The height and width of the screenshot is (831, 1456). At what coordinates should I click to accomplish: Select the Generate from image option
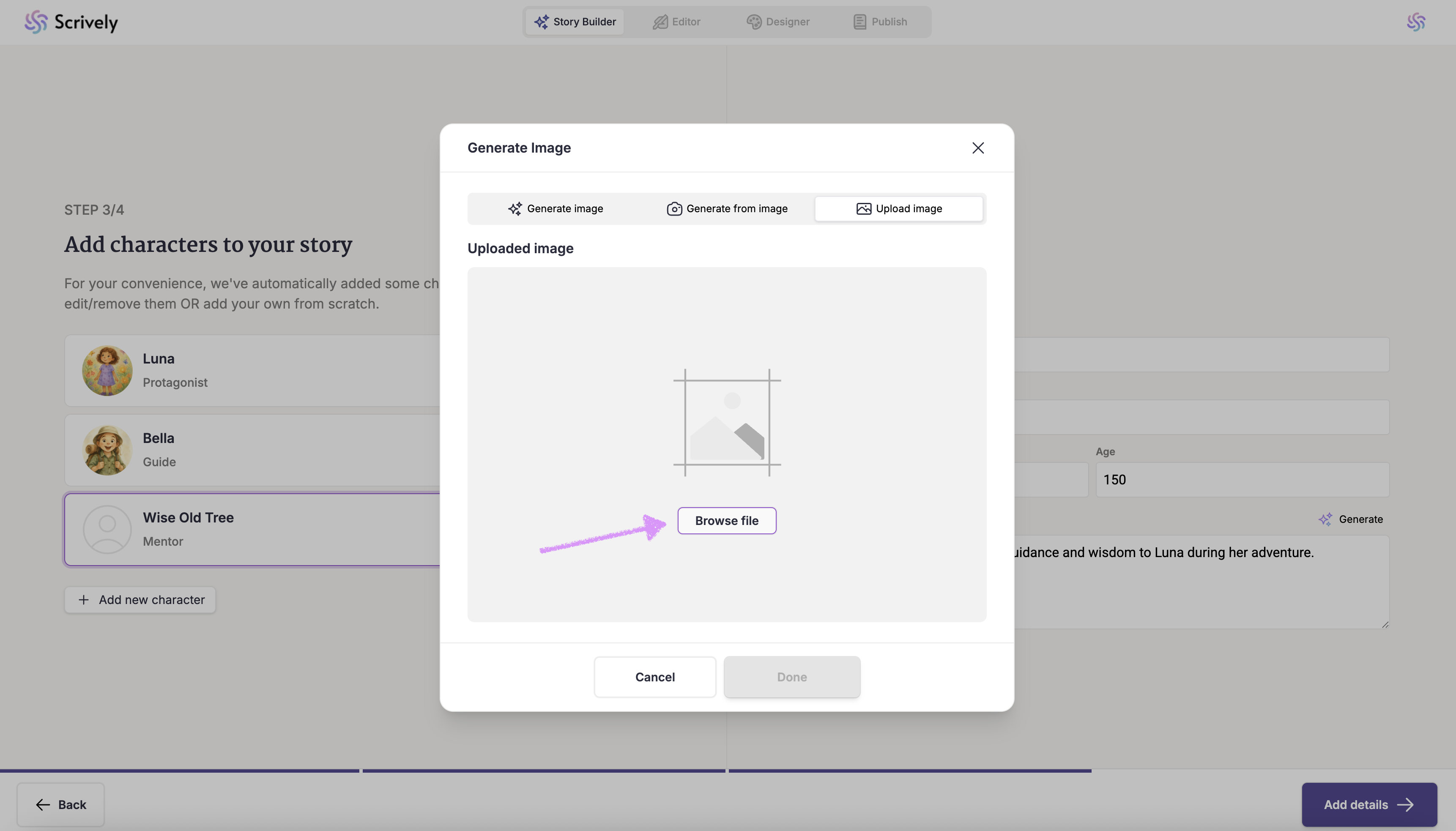[x=727, y=209]
